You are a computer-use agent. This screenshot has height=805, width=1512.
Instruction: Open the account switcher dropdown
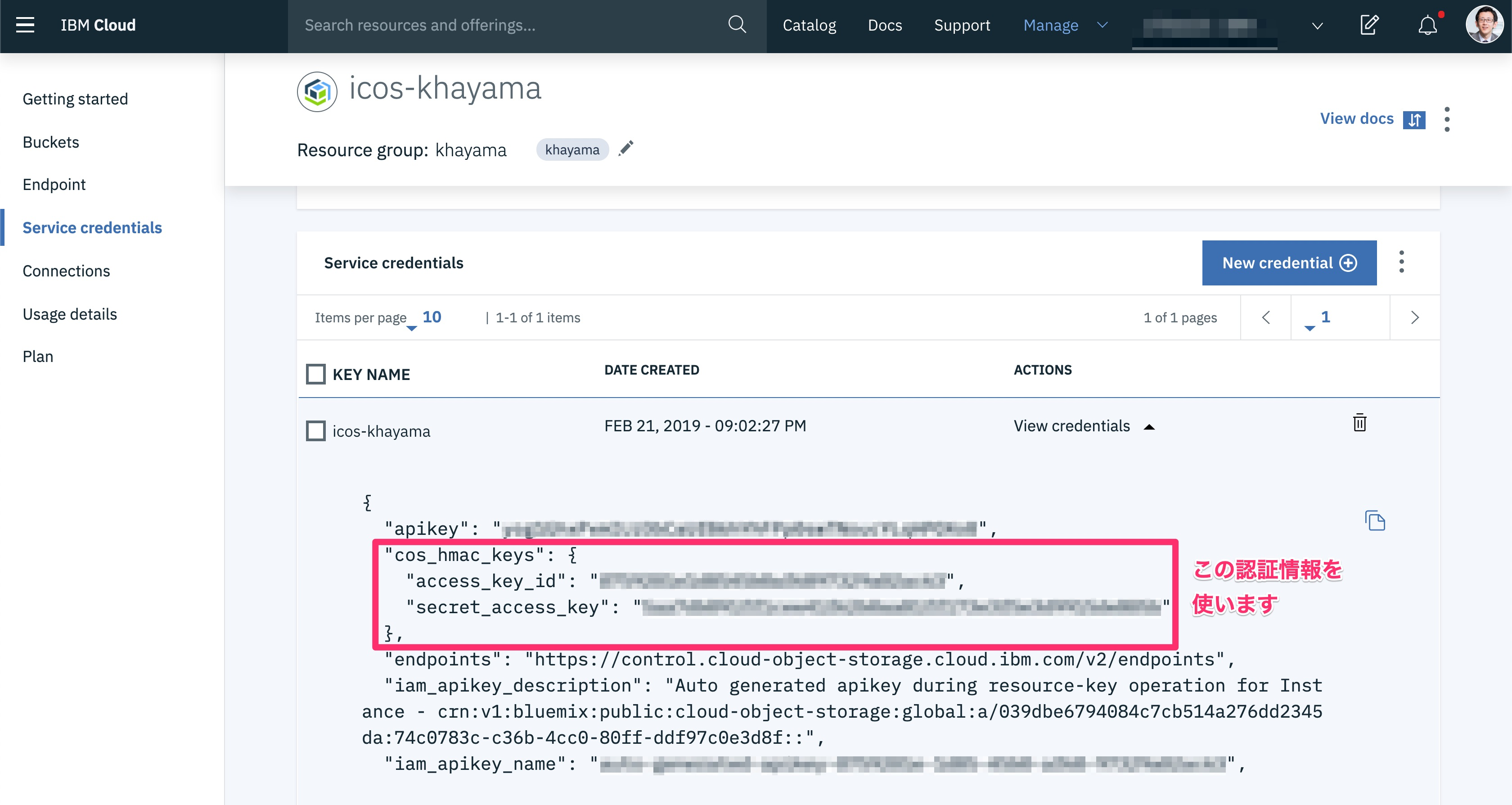1317,26
